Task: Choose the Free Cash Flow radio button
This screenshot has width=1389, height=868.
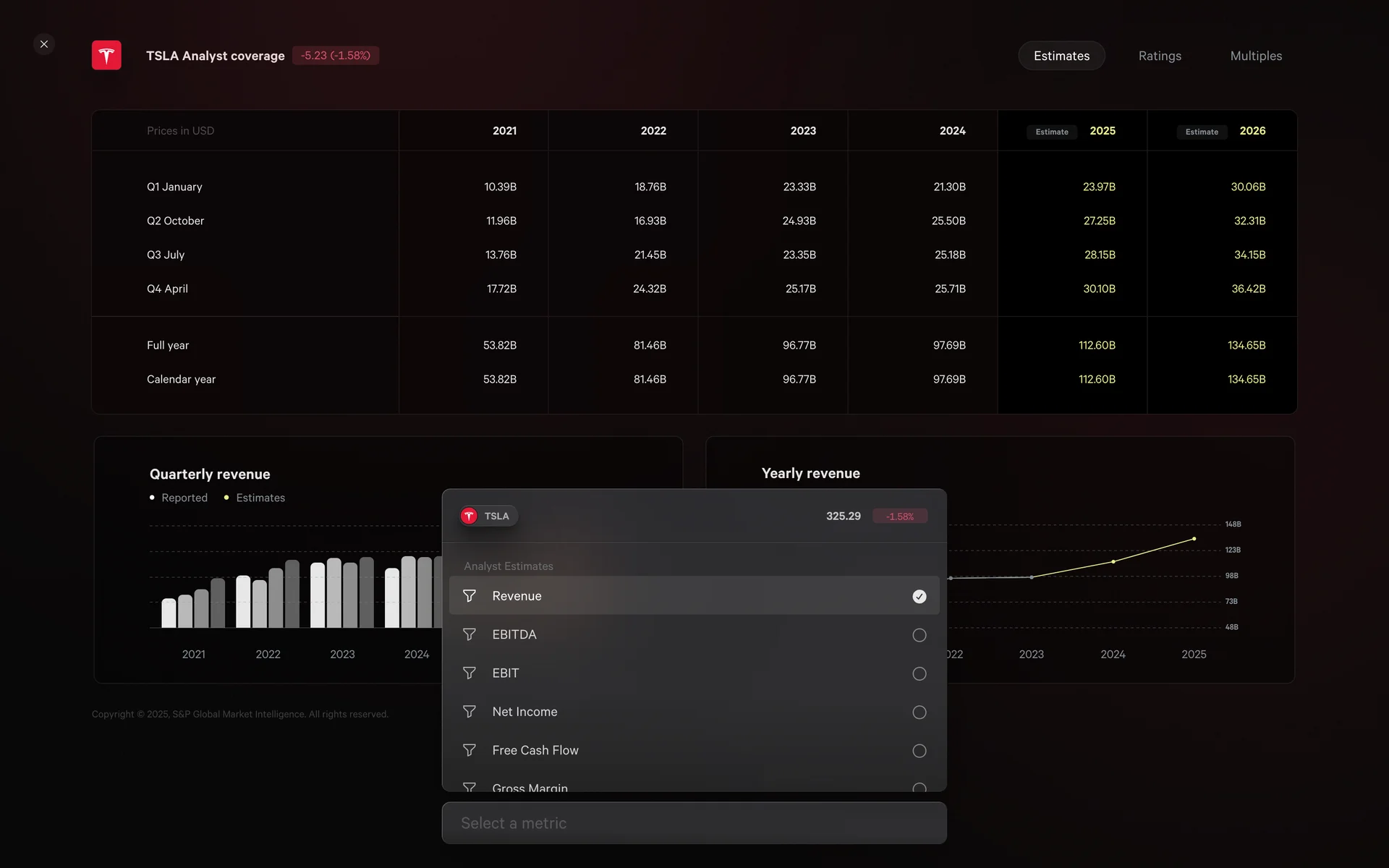Action: tap(919, 751)
